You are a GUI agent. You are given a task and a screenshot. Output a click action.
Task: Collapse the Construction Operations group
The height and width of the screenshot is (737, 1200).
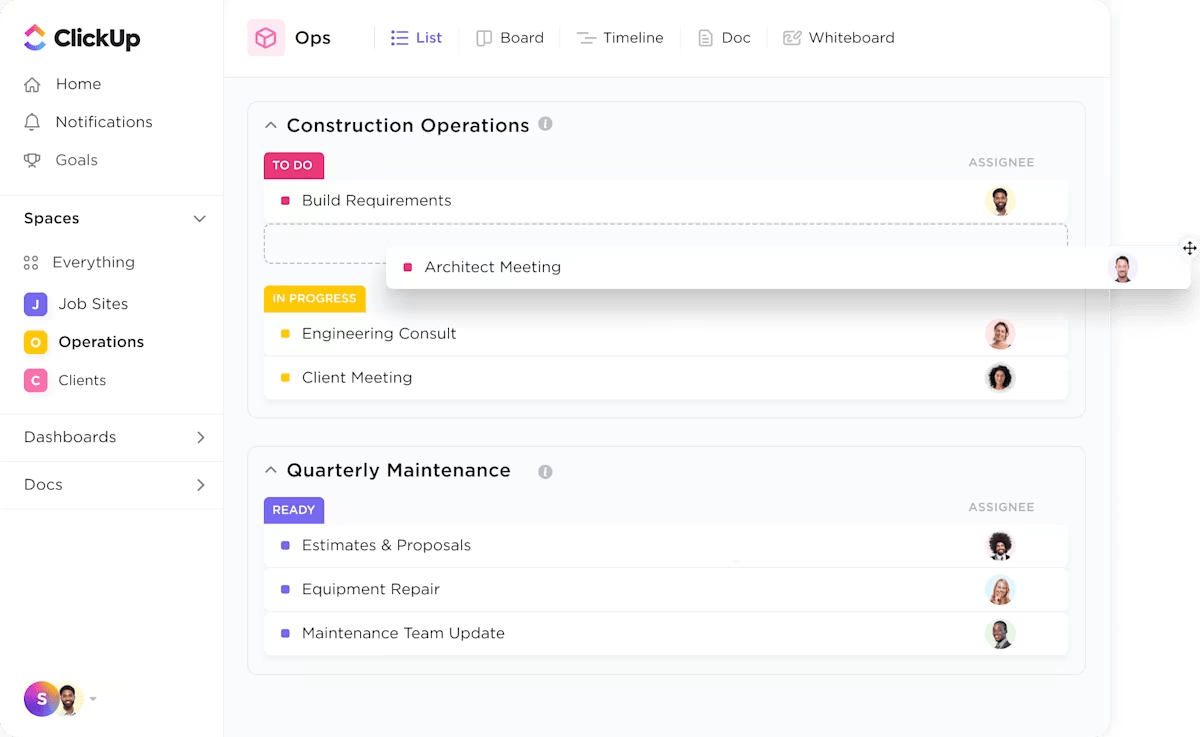(x=270, y=125)
